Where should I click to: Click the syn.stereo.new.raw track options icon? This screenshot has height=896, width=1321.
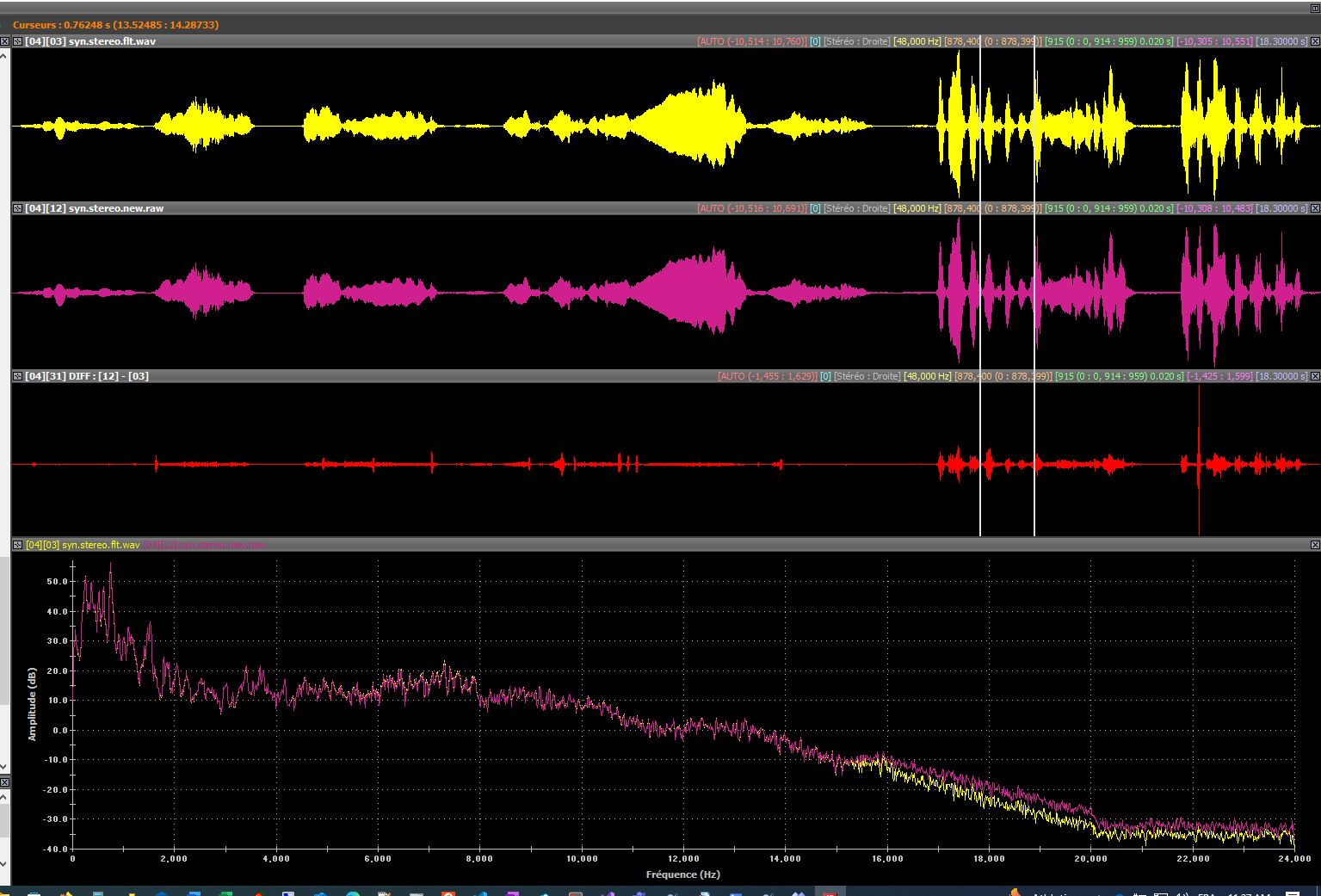17,208
